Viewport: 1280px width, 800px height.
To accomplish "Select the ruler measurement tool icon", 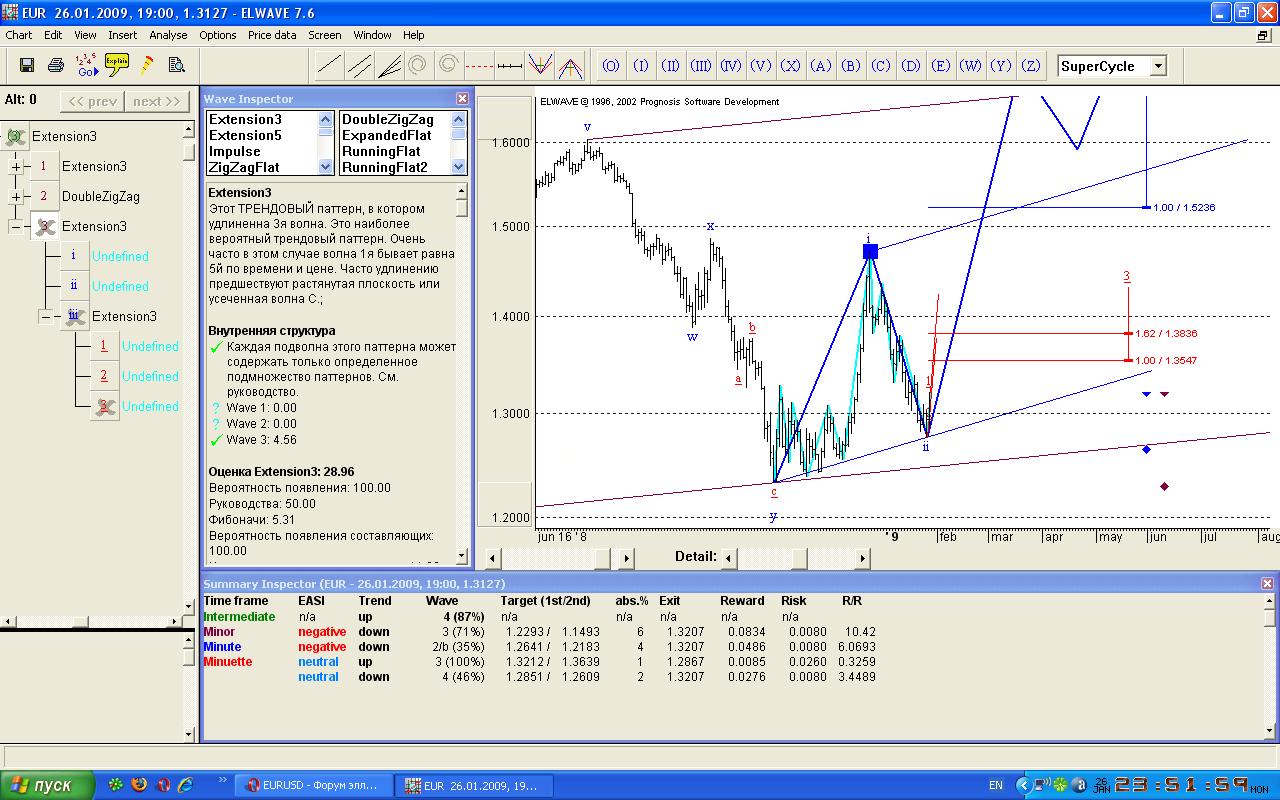I will [x=510, y=65].
